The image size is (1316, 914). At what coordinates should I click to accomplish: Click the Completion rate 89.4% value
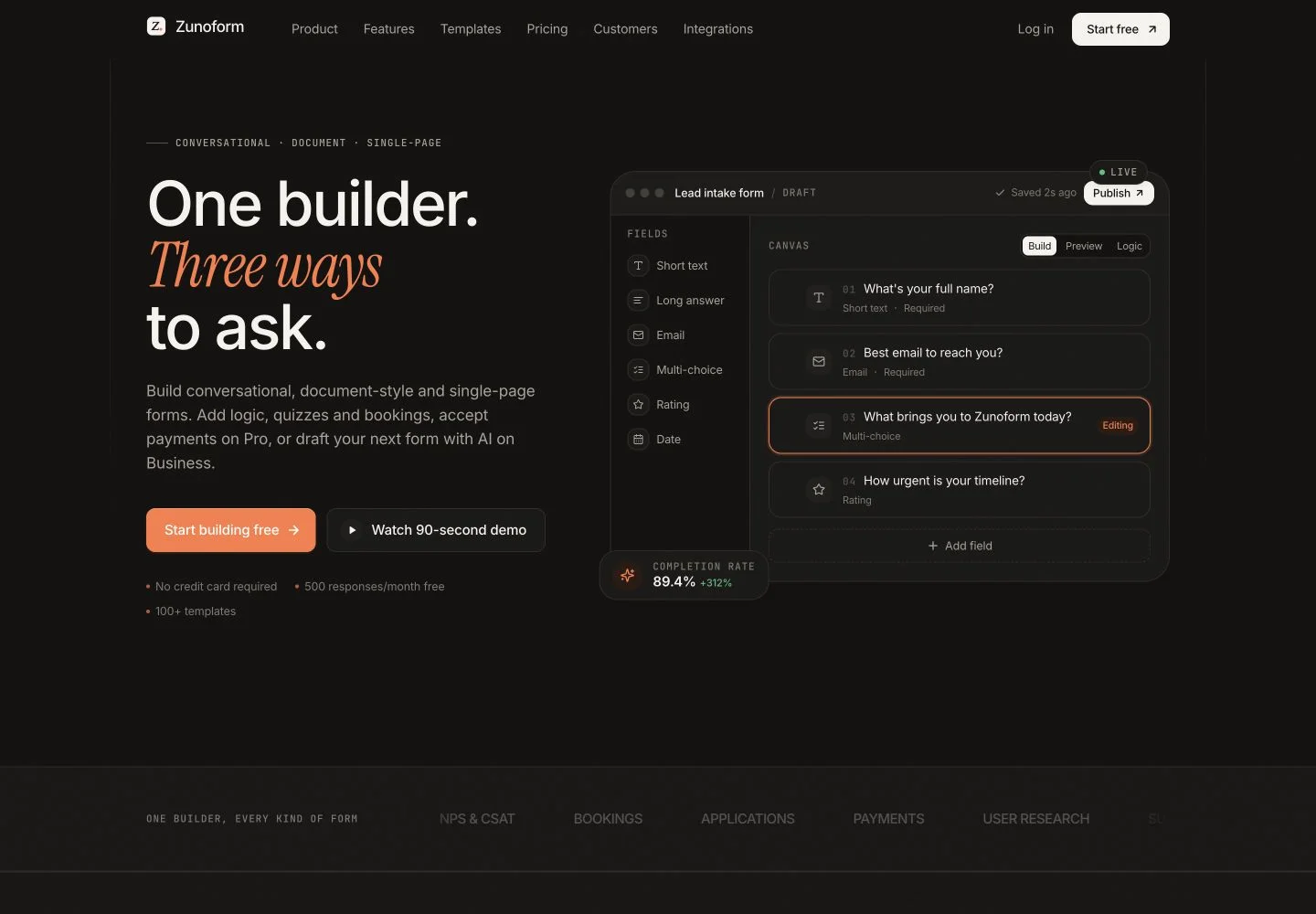coord(674,582)
